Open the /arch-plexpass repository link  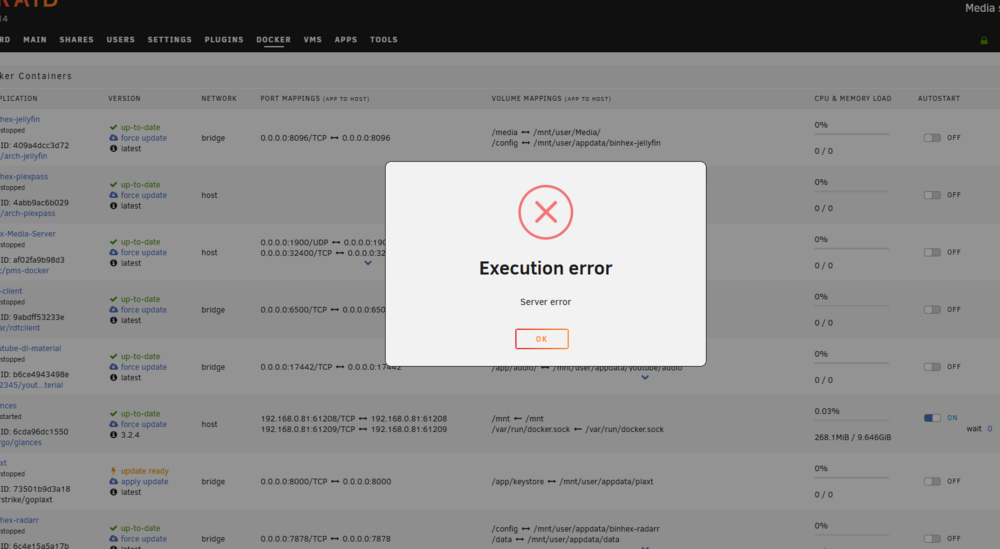click(27, 214)
